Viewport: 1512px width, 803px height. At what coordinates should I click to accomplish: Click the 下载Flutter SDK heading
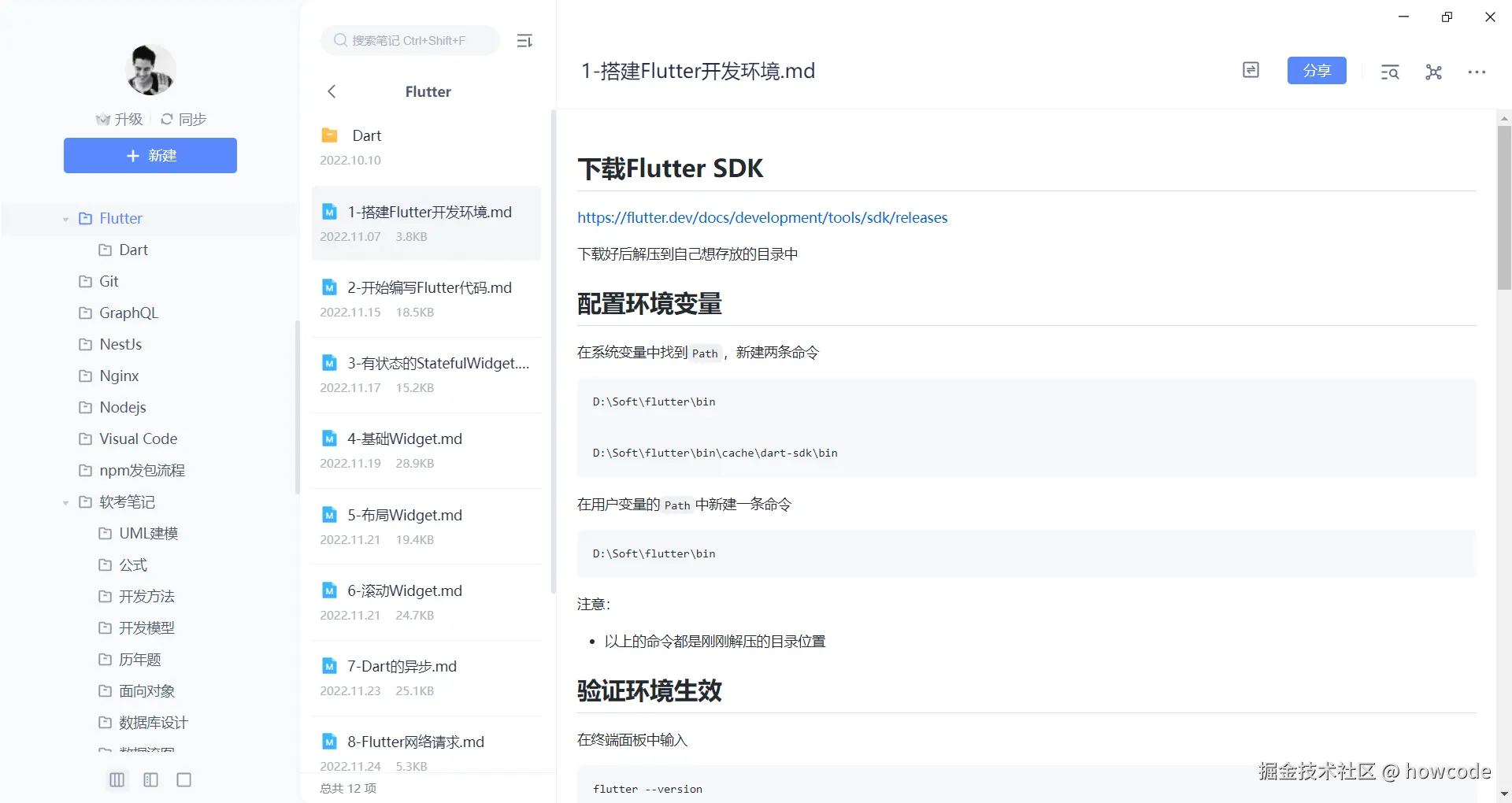click(x=670, y=168)
